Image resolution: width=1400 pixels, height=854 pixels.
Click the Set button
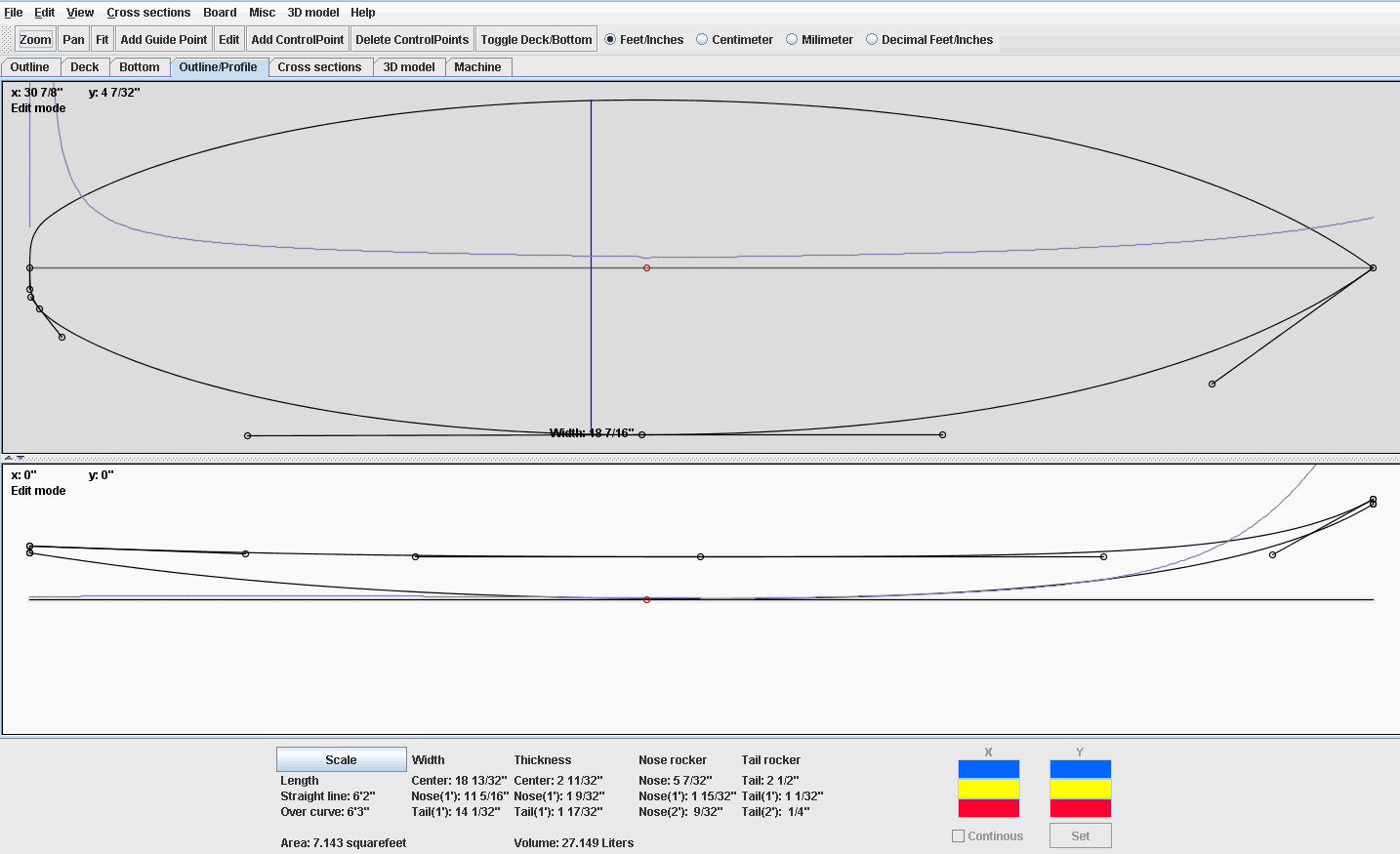[1081, 835]
